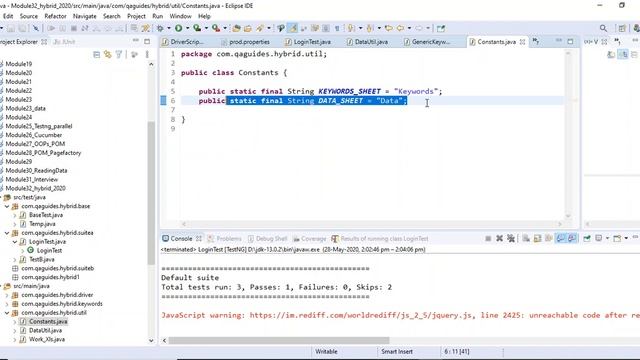Image resolution: width=640 pixels, height=360 pixels.
Task: Collapse the com.qaguides.hybrid.util package
Action: (x=7, y=313)
